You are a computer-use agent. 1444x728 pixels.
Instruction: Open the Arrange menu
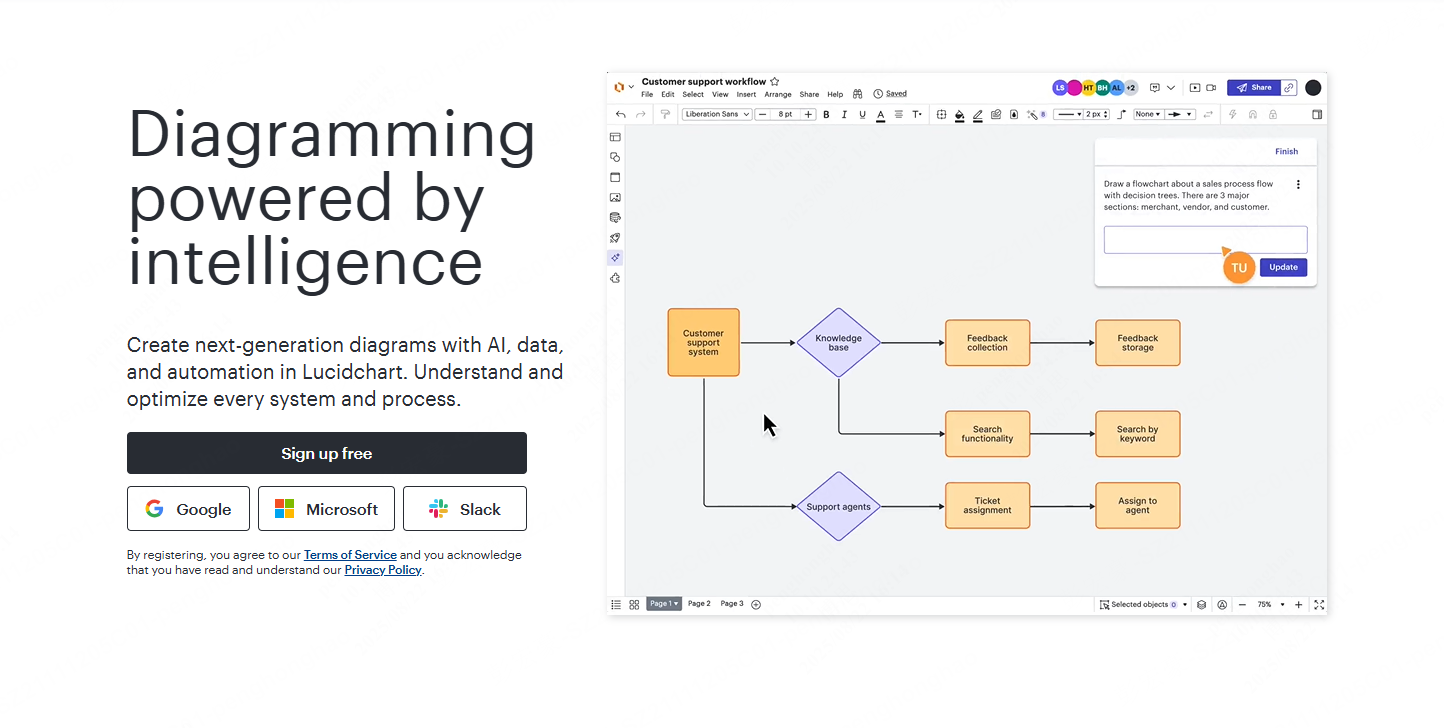[778, 95]
